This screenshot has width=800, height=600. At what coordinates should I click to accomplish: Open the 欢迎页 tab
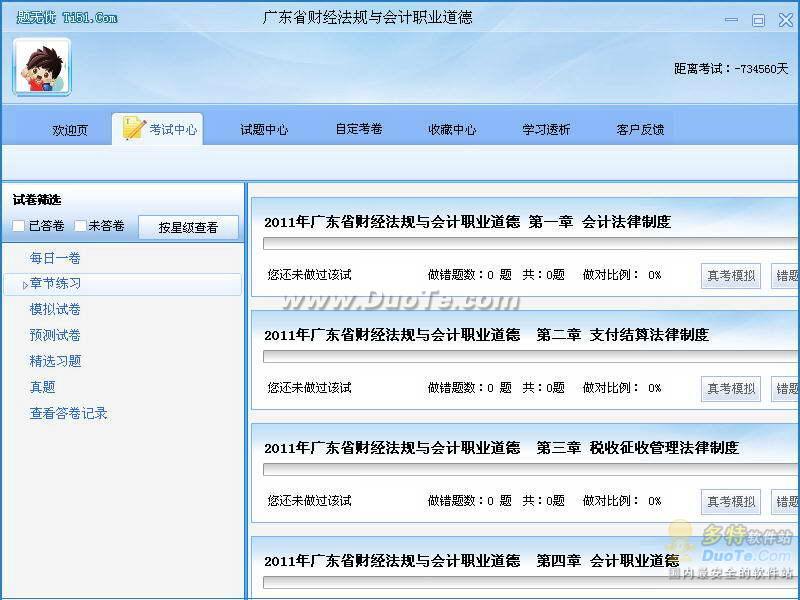[70, 130]
